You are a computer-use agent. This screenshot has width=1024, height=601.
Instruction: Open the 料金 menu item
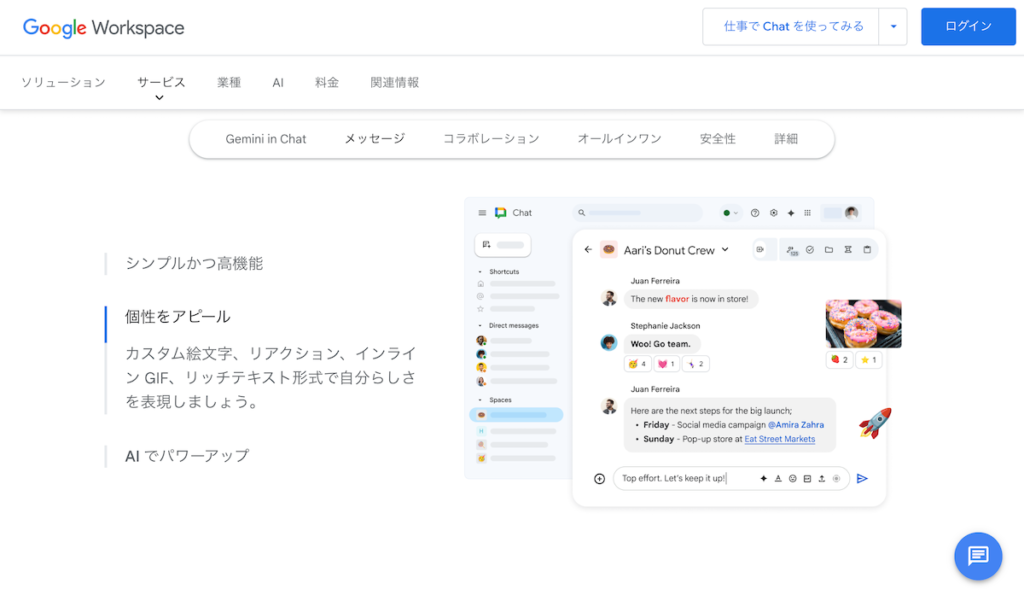(327, 82)
